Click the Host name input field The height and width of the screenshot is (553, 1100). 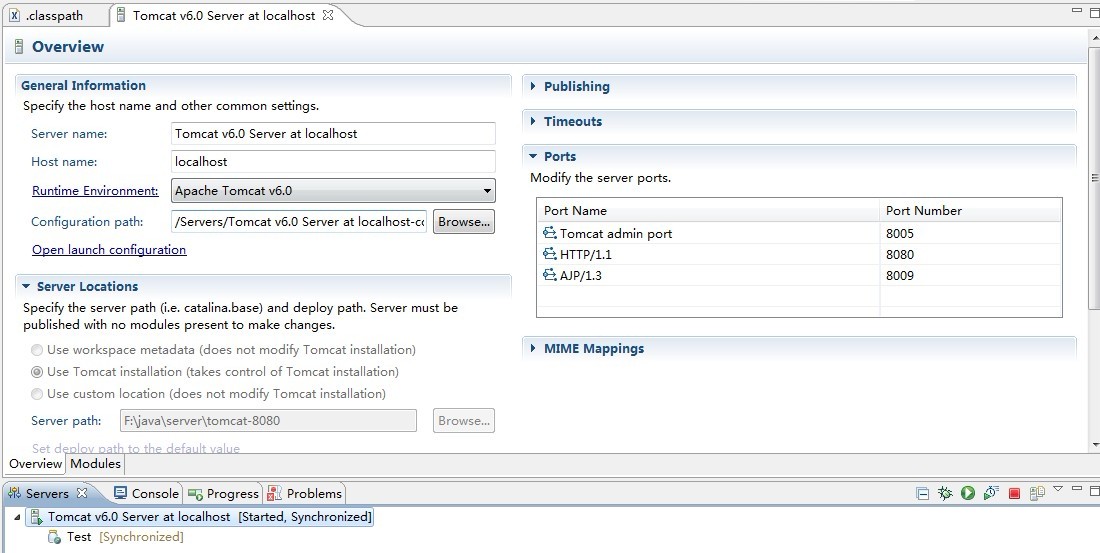[333, 162]
